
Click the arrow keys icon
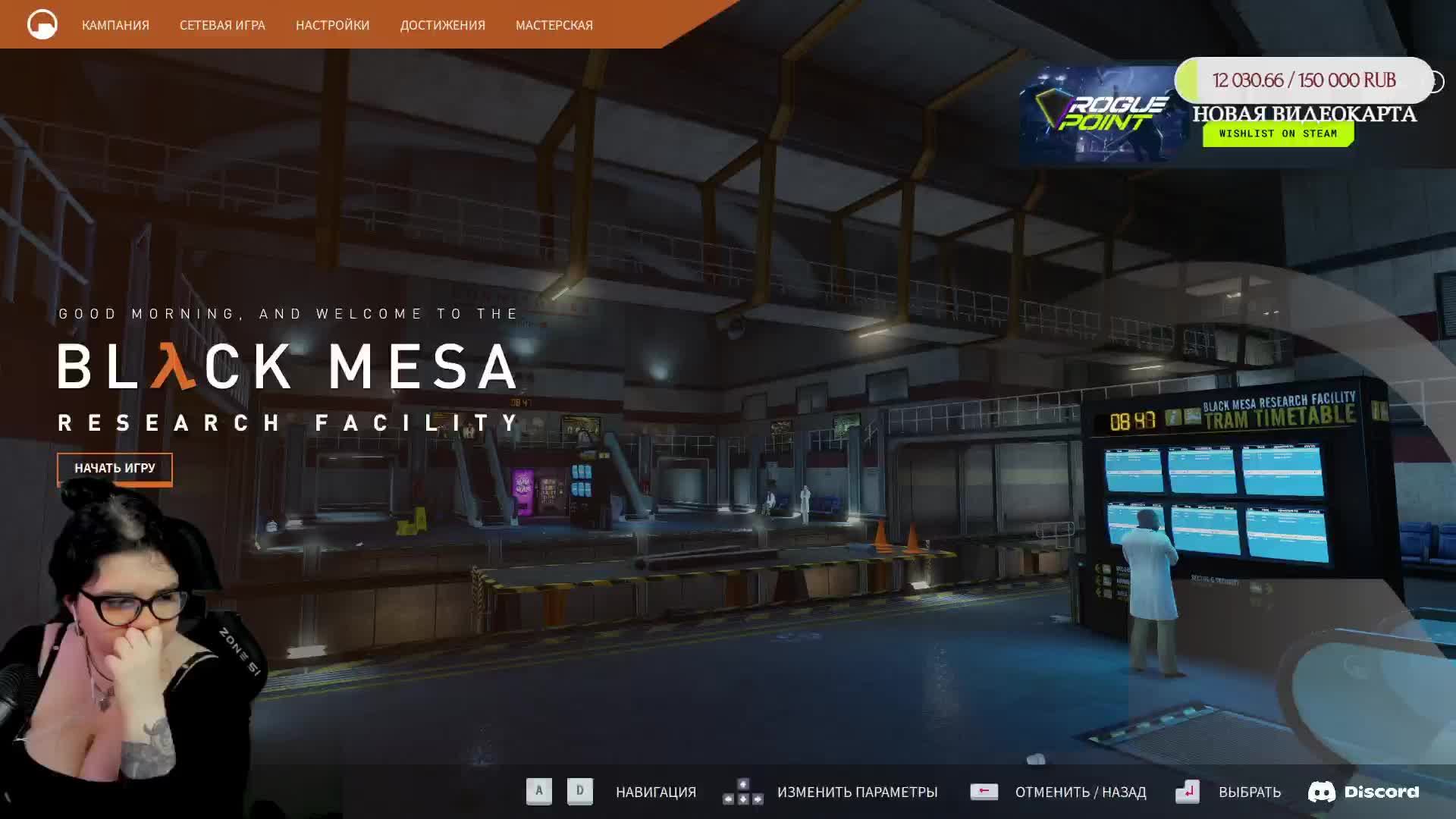tap(742, 792)
